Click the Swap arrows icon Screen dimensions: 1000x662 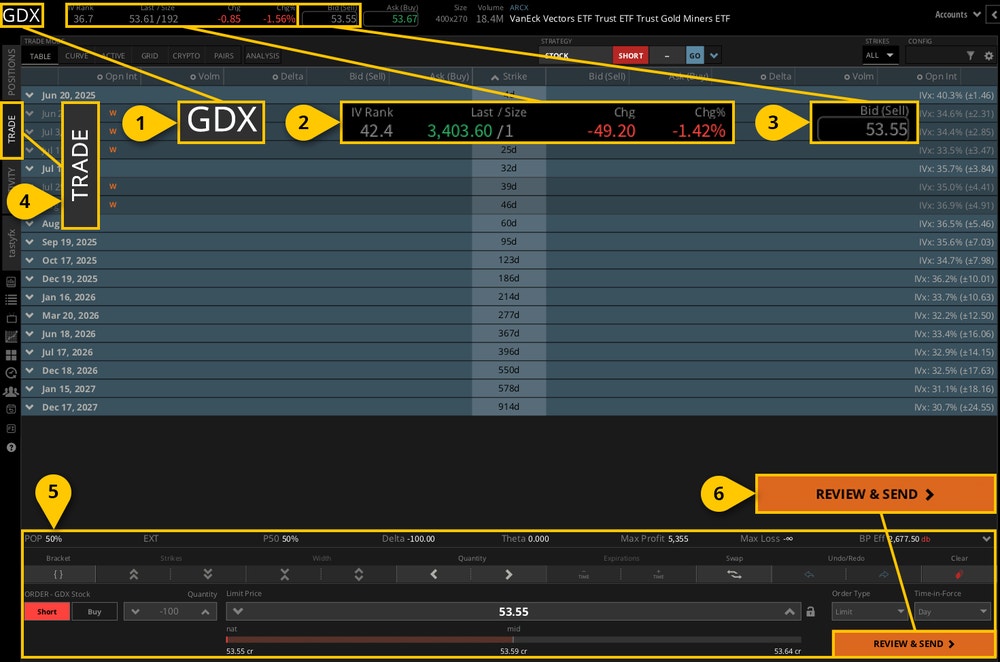[734, 574]
